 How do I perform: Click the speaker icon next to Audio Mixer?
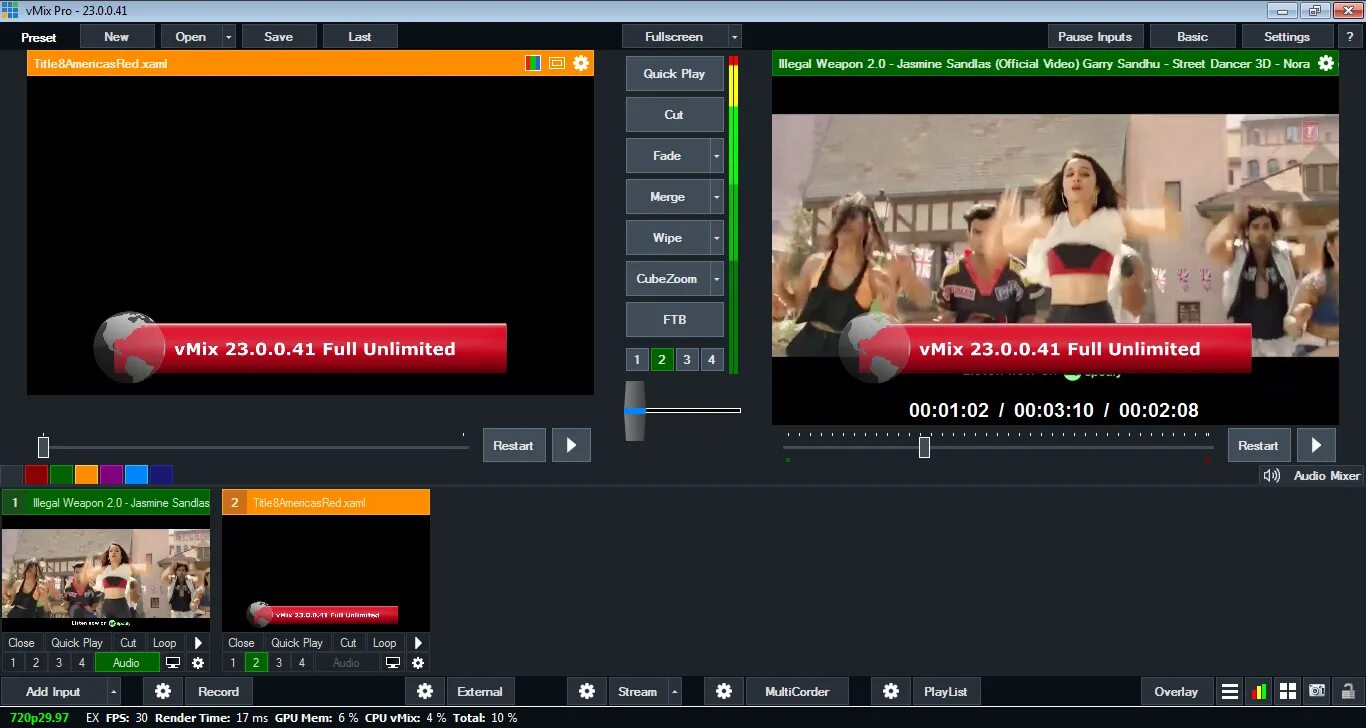pos(1272,476)
